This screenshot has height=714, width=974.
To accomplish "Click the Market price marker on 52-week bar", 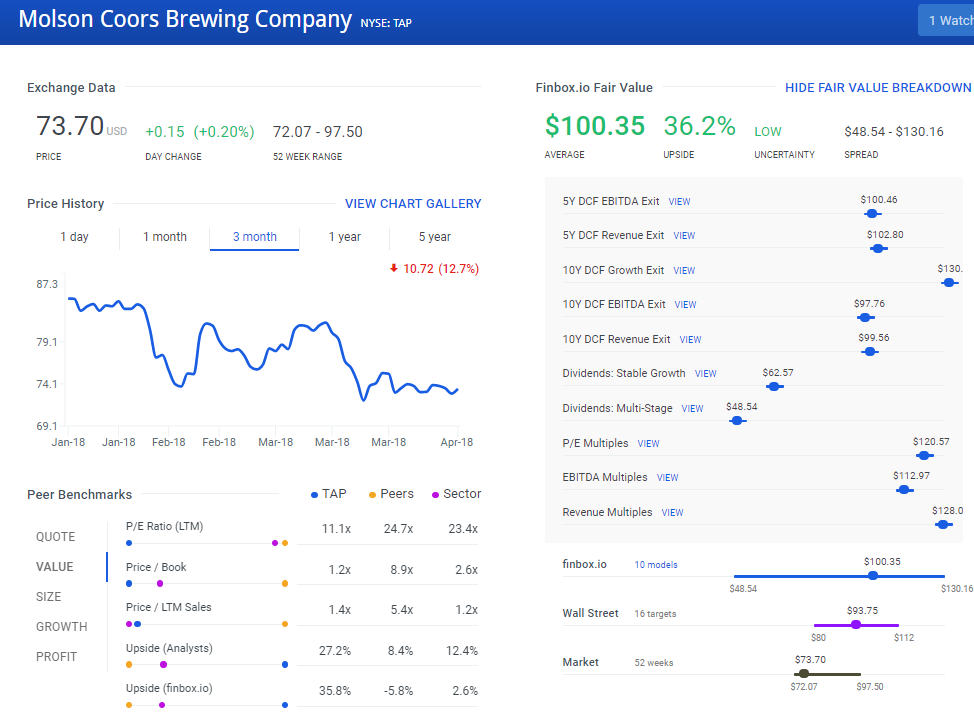I will pyautogui.click(x=804, y=674).
